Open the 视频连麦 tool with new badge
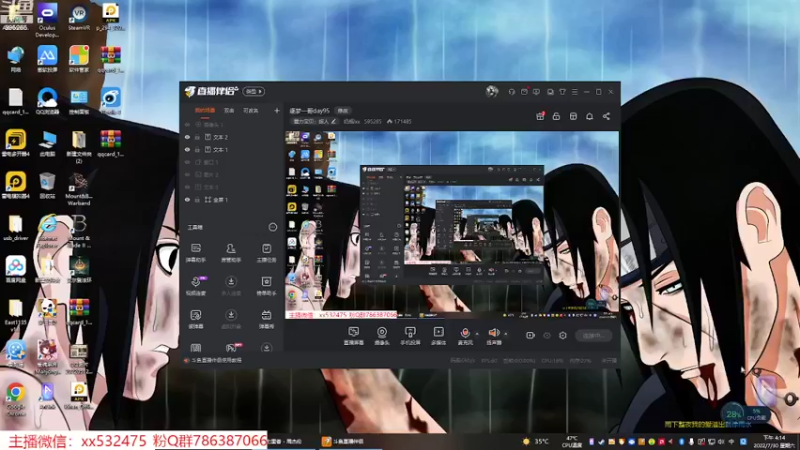Screen dimensions: 800x450 [196, 286]
